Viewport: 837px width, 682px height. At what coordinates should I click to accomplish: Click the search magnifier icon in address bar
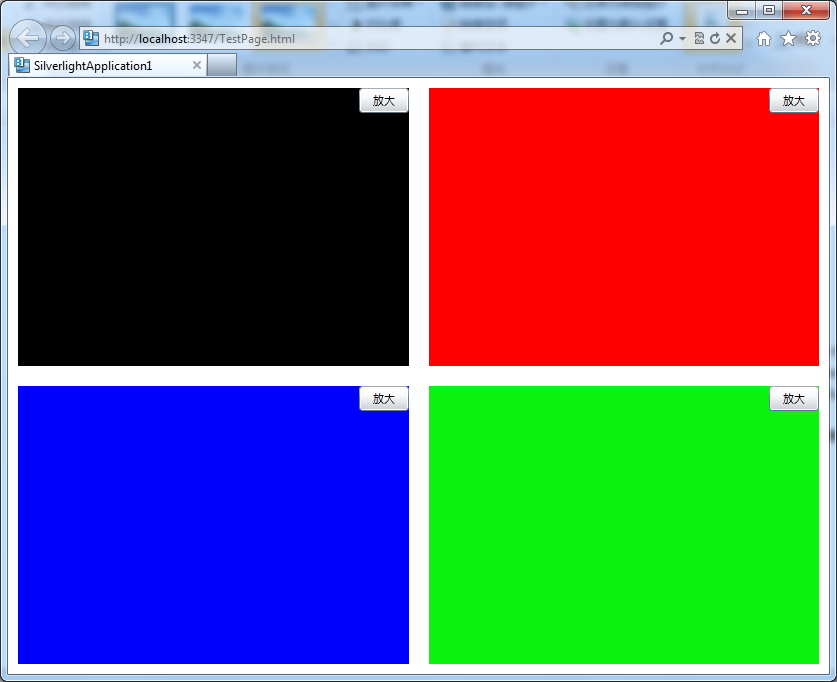tap(667, 38)
